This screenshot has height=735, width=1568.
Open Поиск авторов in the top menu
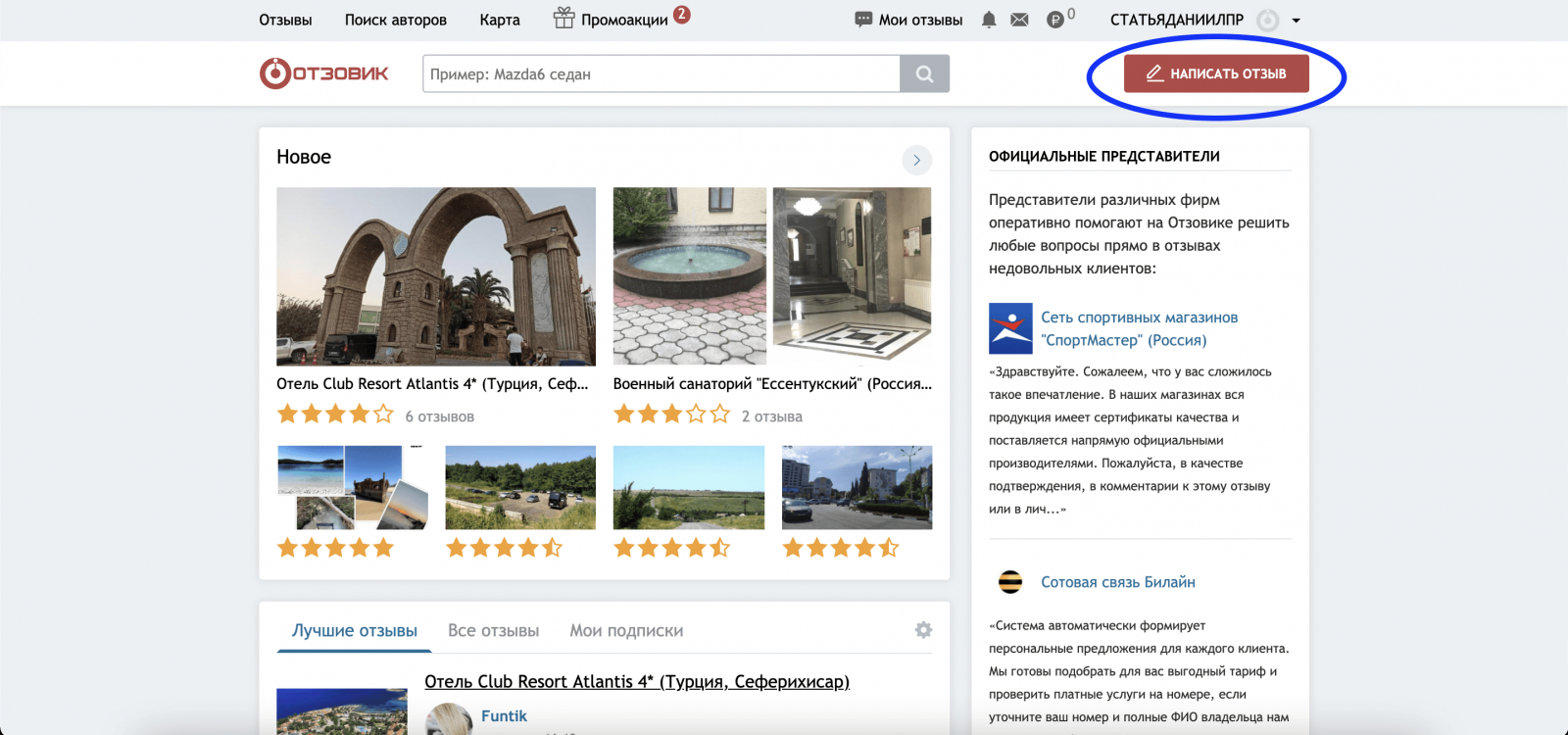pos(395,20)
